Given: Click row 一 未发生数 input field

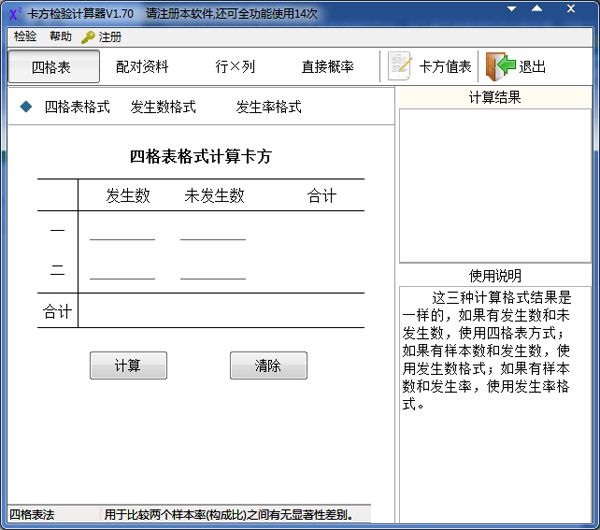Looking at the screenshot, I should point(213,231).
